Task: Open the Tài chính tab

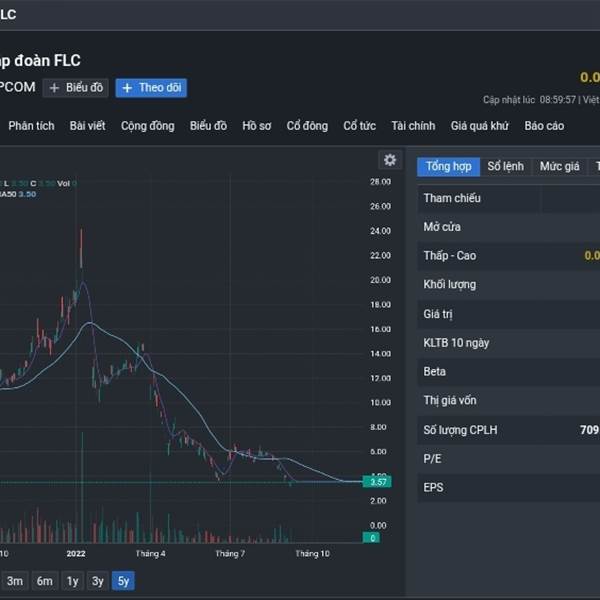Action: (413, 126)
